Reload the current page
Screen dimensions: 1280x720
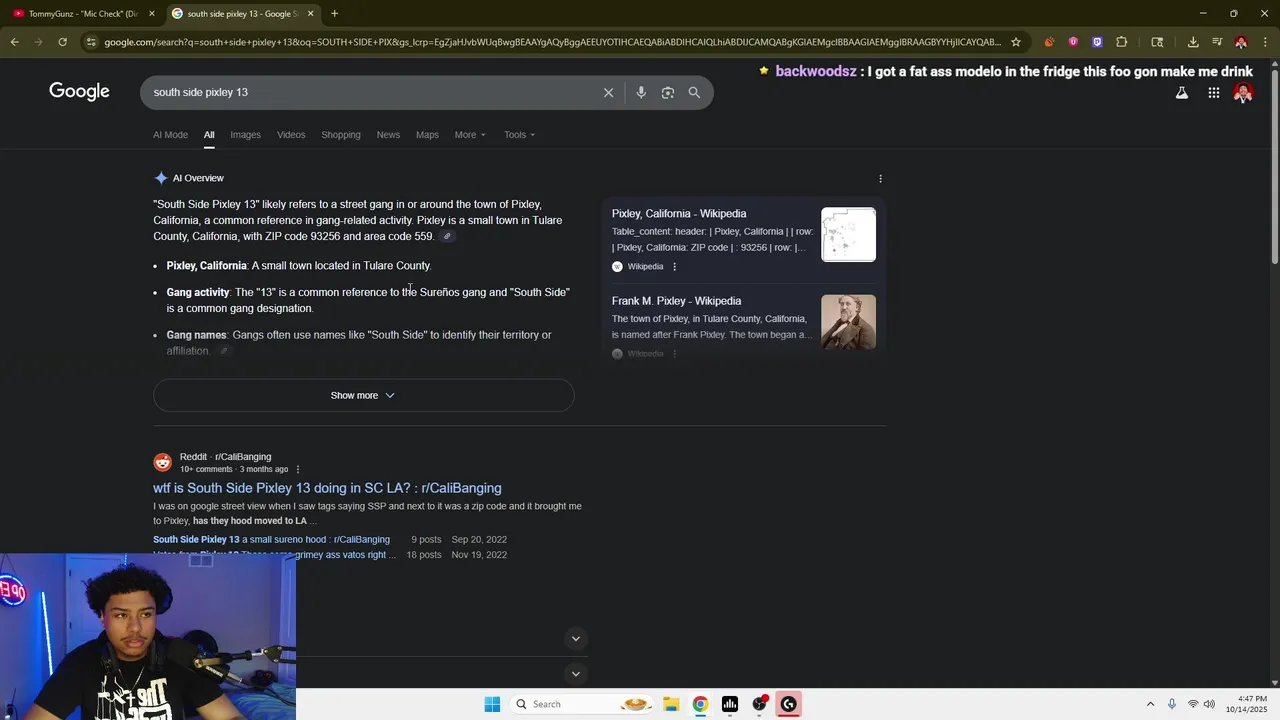[x=62, y=42]
